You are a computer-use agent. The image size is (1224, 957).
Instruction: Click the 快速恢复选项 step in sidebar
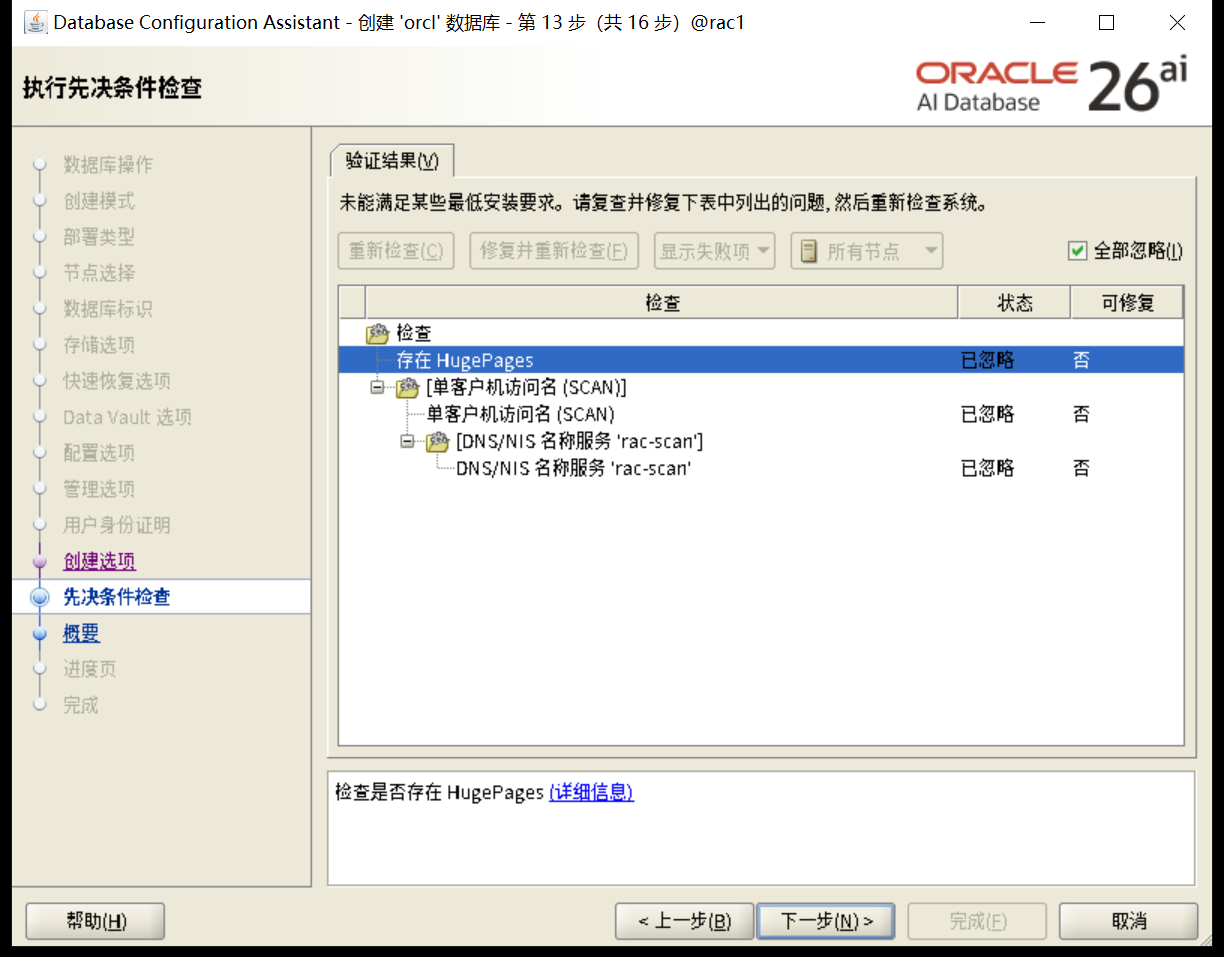click(x=117, y=381)
